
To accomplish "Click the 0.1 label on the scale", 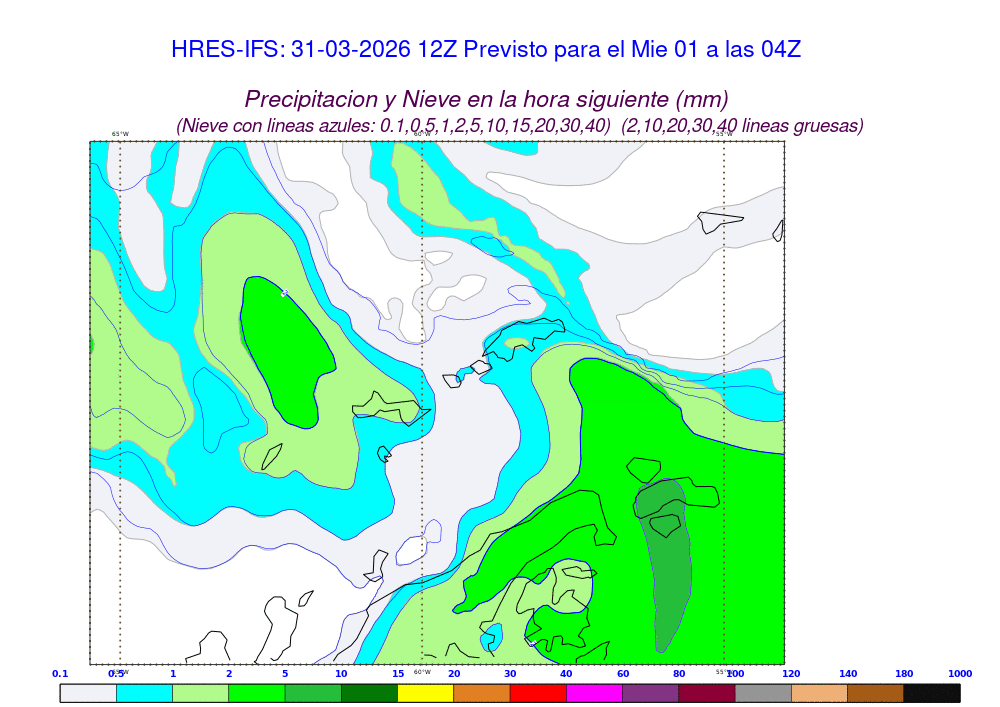I will (60, 674).
